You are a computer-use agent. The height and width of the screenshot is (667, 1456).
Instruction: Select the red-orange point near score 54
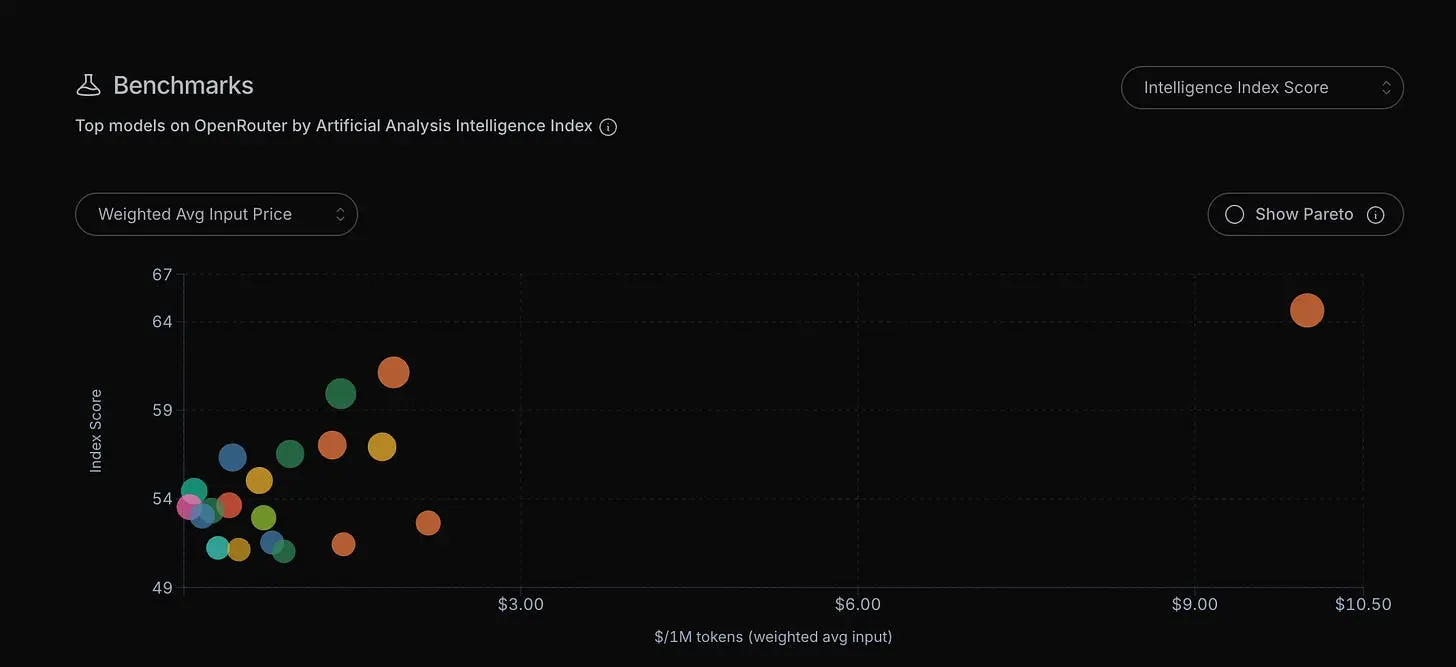(x=229, y=505)
